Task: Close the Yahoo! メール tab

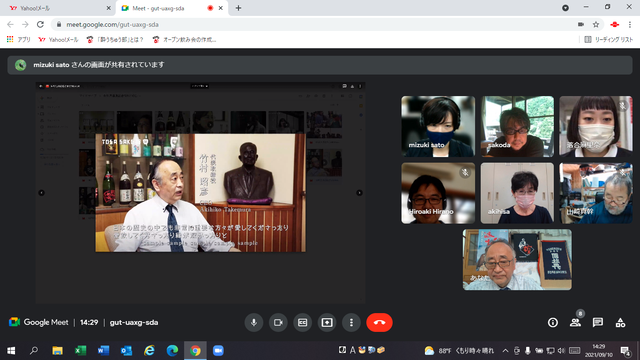Action: click(x=109, y=8)
